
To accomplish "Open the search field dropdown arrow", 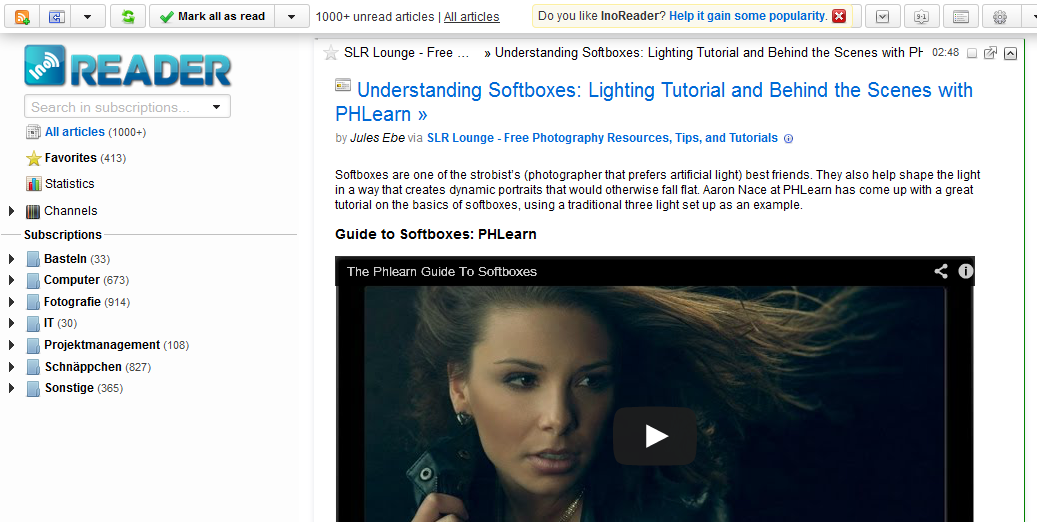I will tap(216, 107).
